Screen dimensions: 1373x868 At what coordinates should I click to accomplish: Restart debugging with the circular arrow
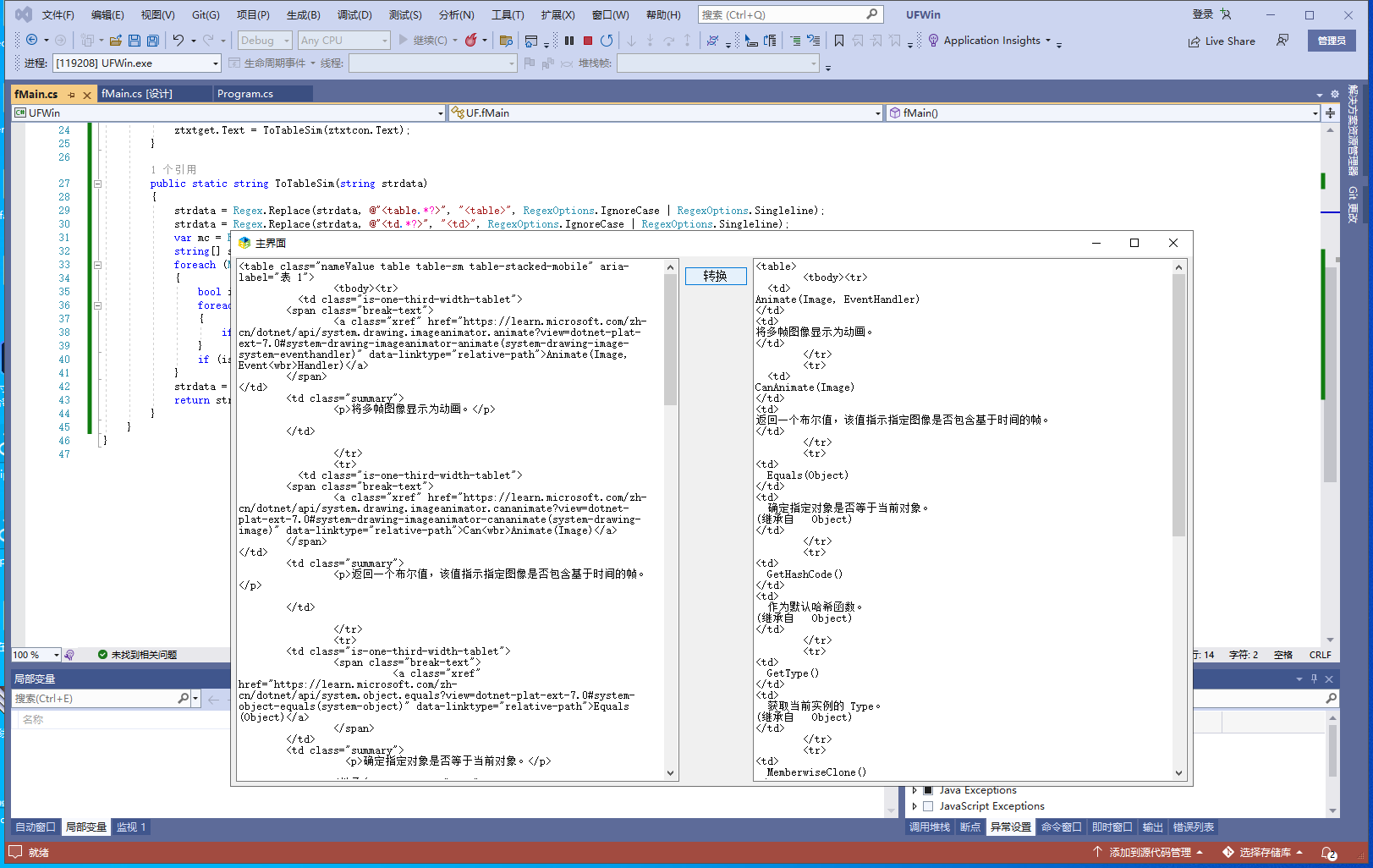pyautogui.click(x=607, y=40)
